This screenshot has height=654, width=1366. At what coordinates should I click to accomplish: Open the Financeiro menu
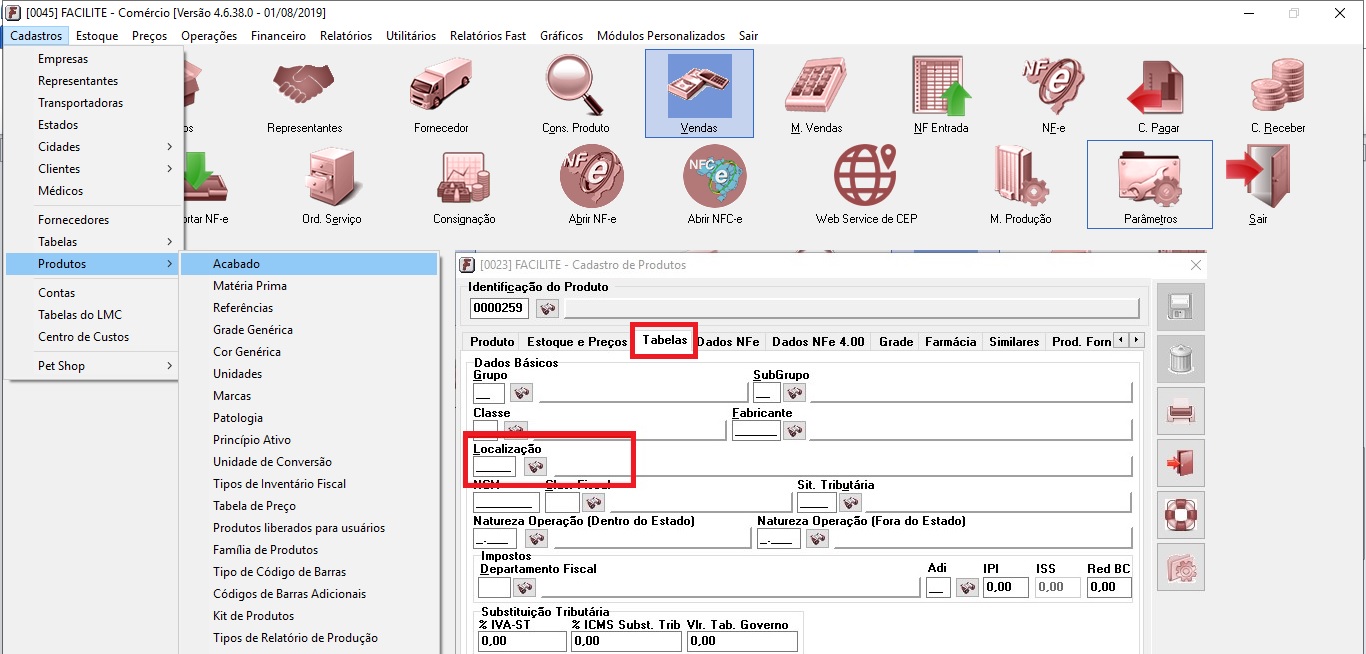click(x=279, y=36)
